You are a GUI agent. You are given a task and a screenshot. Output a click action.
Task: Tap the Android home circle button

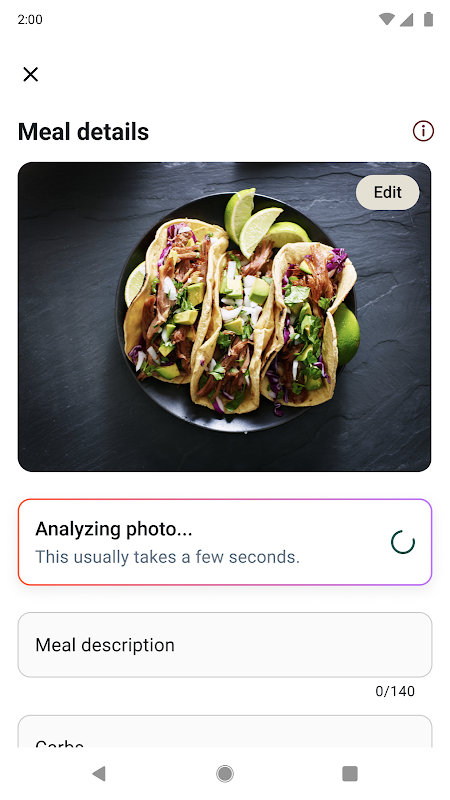(225, 773)
